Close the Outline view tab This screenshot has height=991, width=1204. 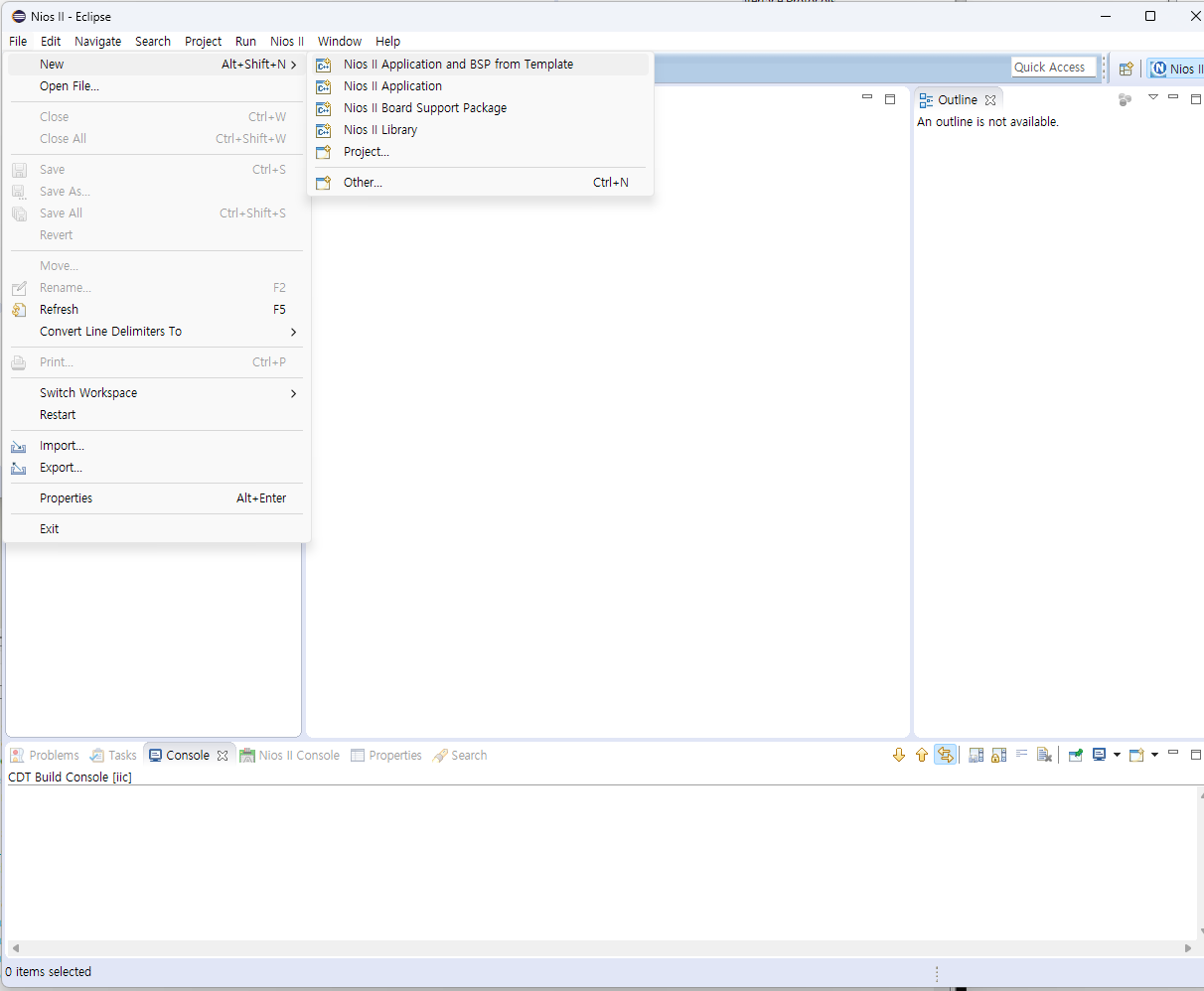990,100
